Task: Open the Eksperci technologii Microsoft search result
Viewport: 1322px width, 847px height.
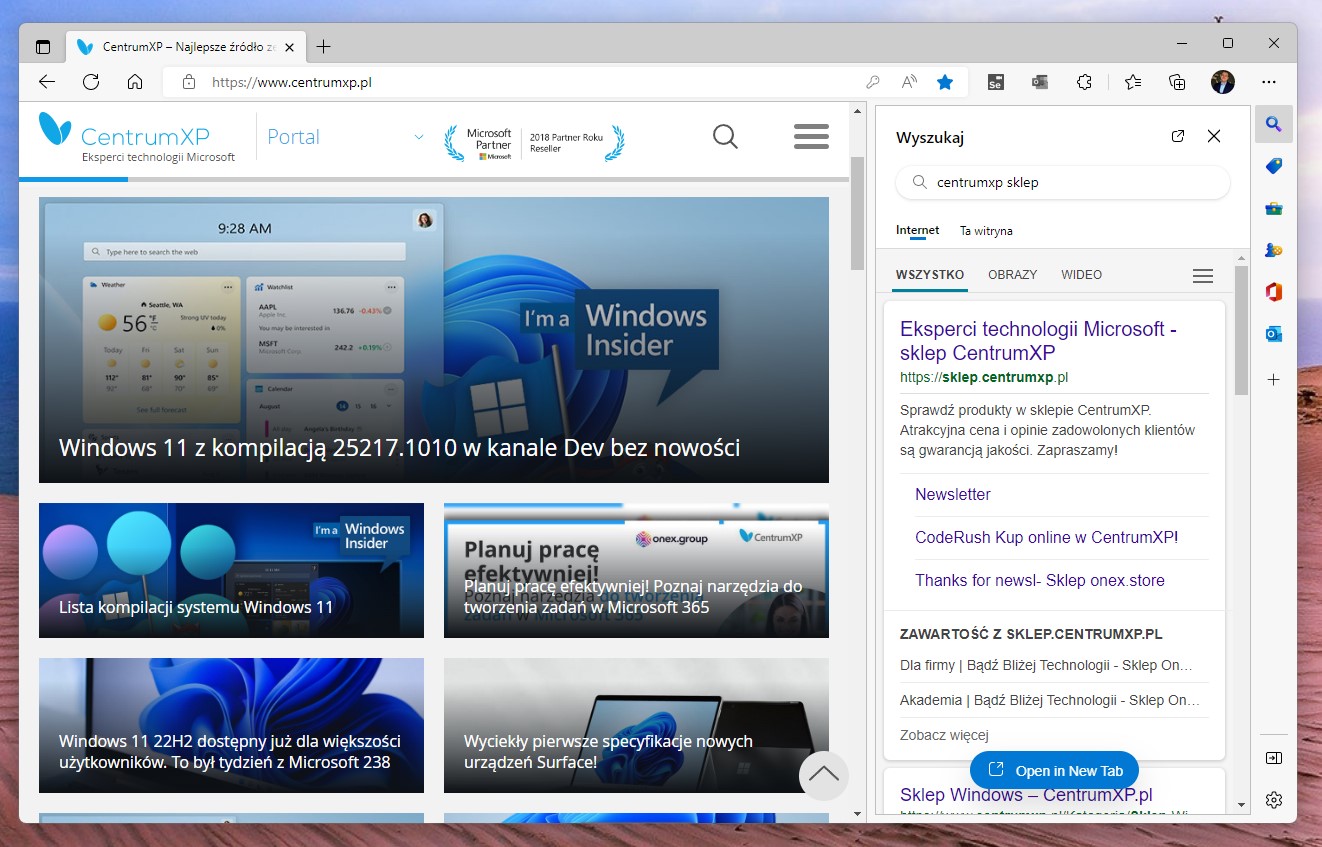Action: (x=1038, y=341)
